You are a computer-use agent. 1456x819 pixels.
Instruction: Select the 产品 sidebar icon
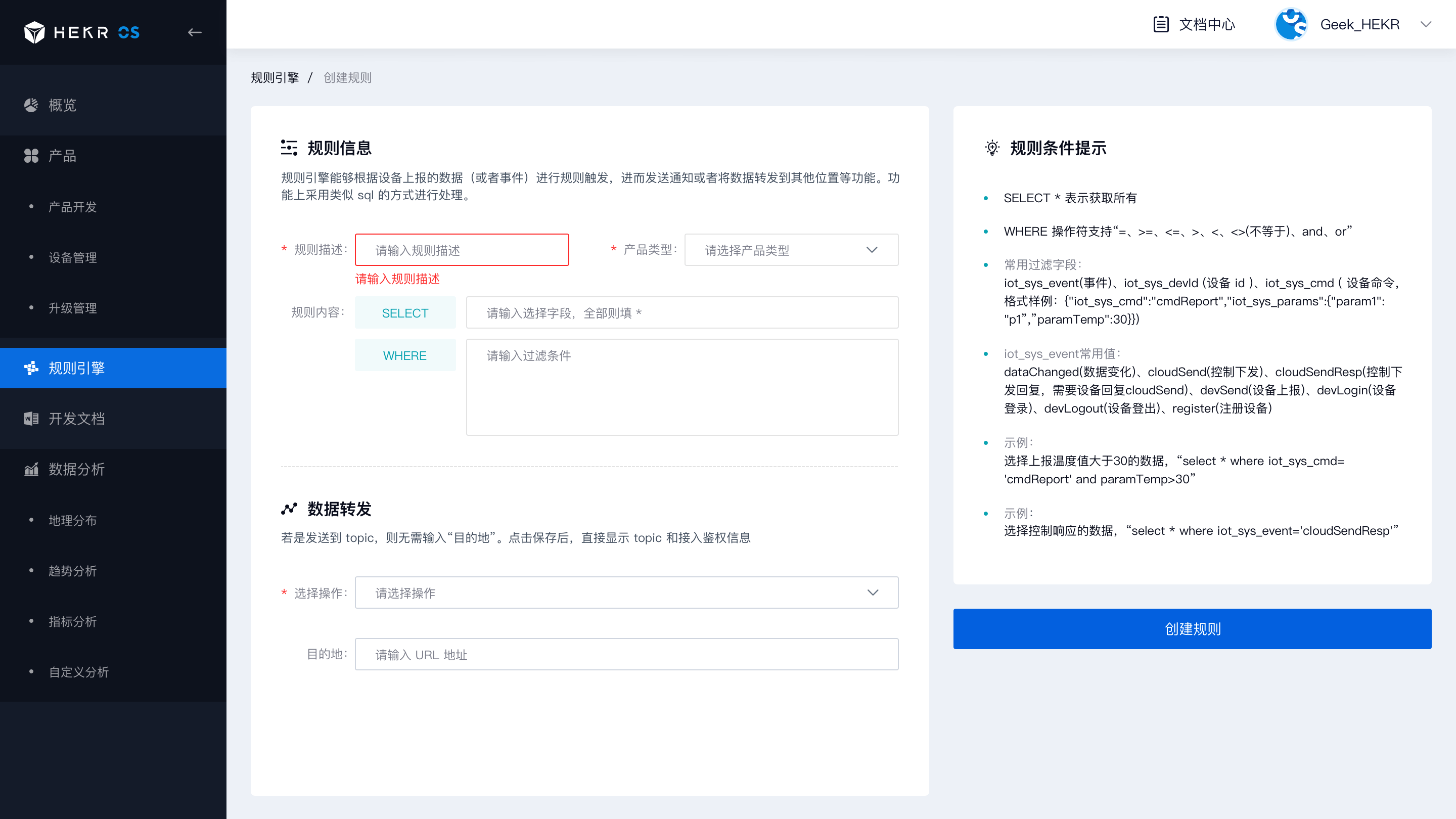31,155
